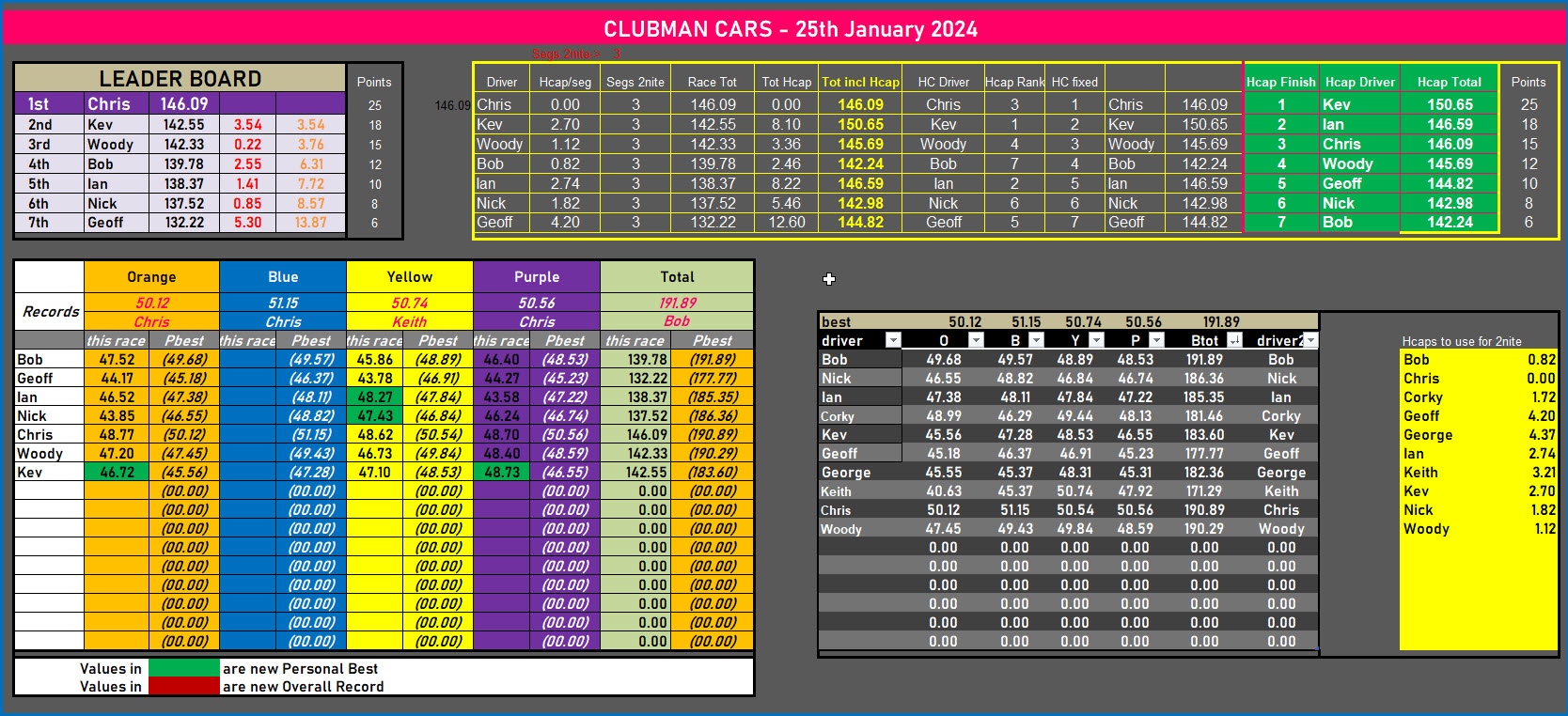Select the 'Records' label cell
Viewport: 1568px width, 716px height.
click(x=51, y=312)
